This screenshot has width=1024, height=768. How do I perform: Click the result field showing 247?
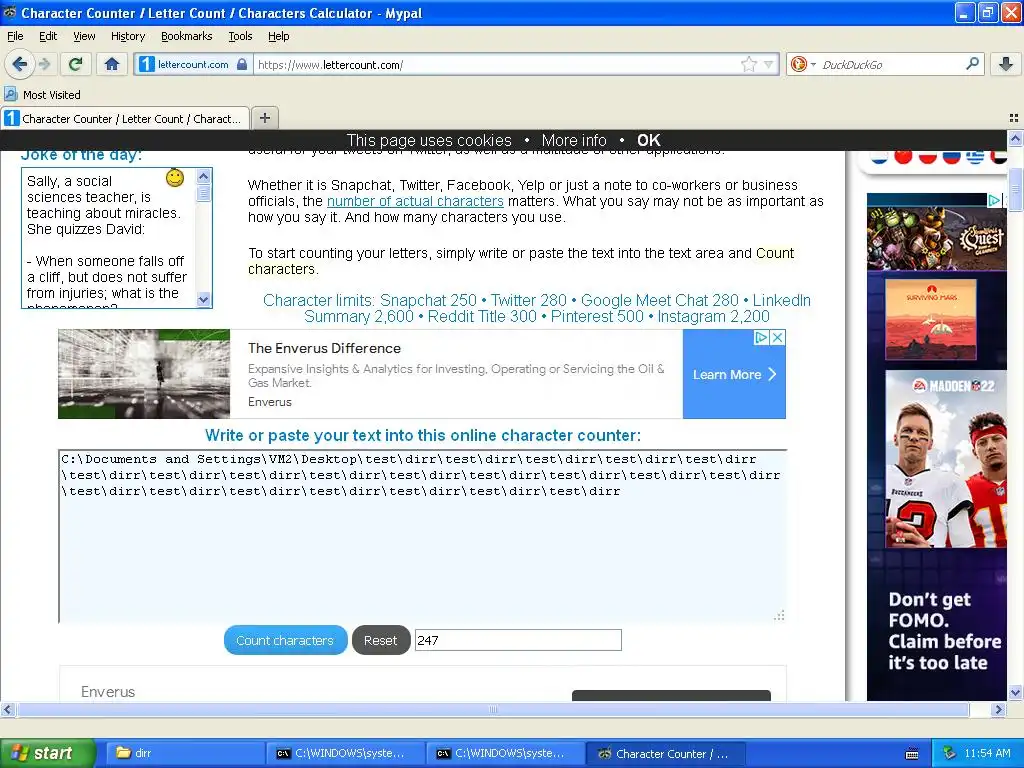519,640
